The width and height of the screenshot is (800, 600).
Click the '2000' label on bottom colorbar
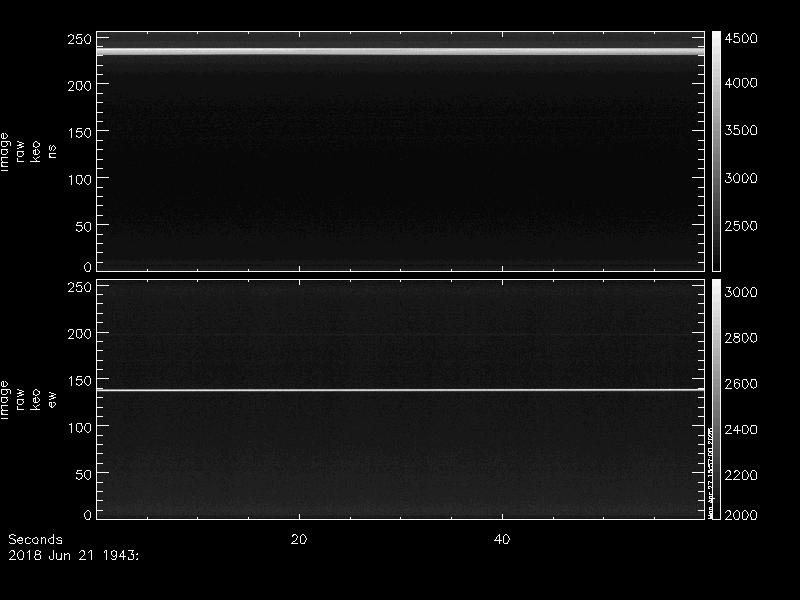(741, 514)
